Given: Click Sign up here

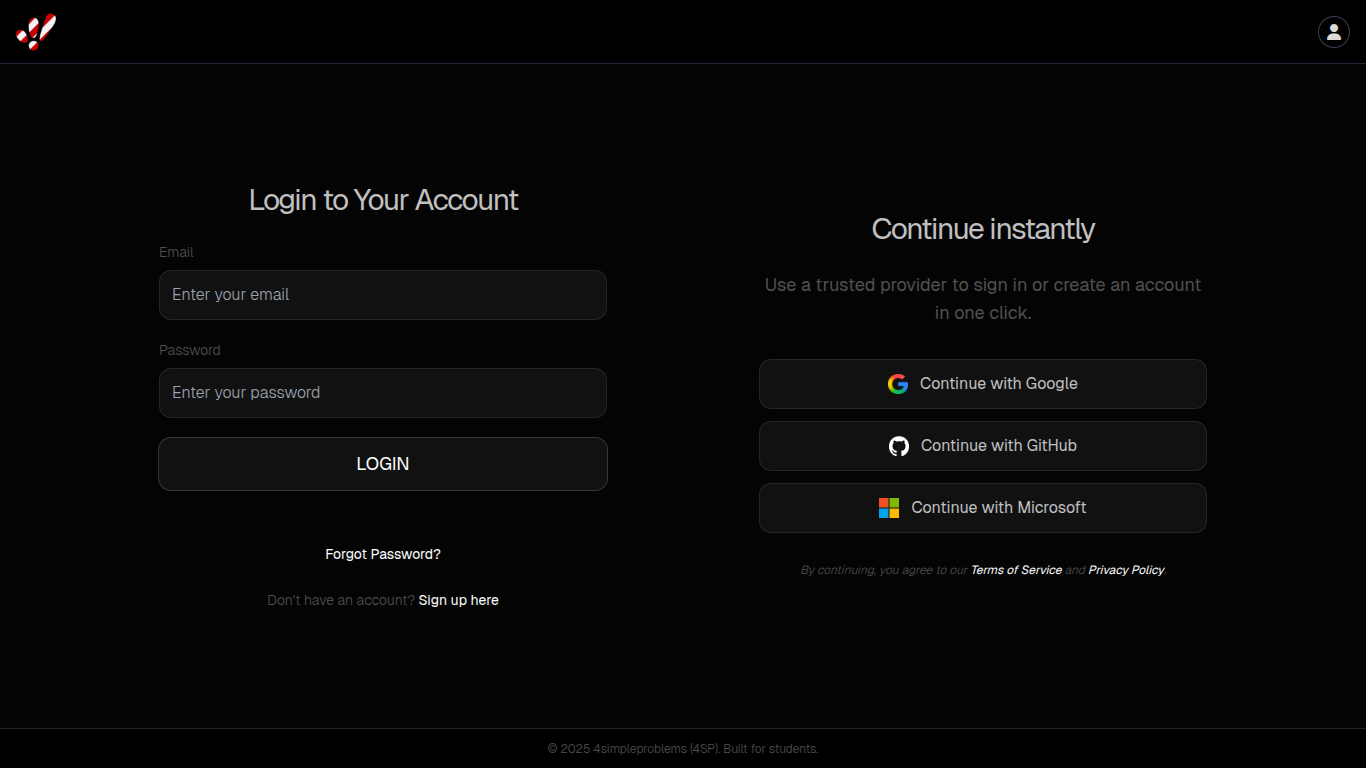Looking at the screenshot, I should (458, 600).
